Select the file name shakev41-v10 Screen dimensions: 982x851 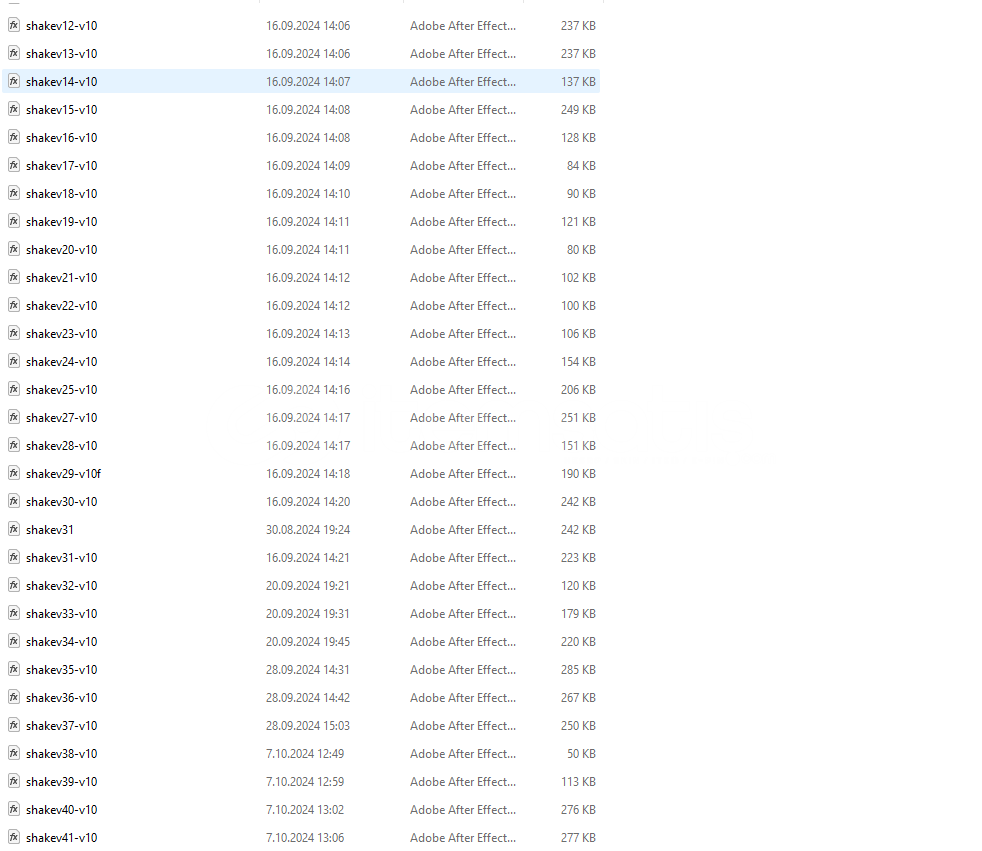[61, 837]
